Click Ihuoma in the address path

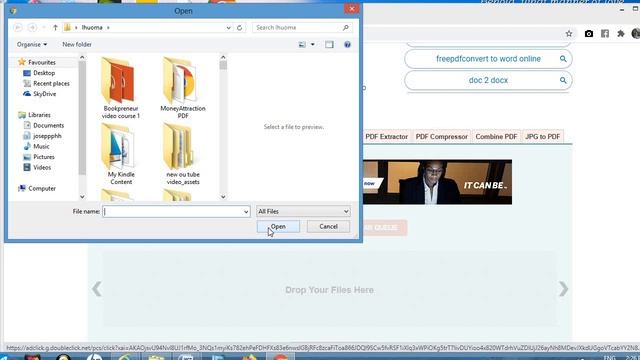coord(92,27)
